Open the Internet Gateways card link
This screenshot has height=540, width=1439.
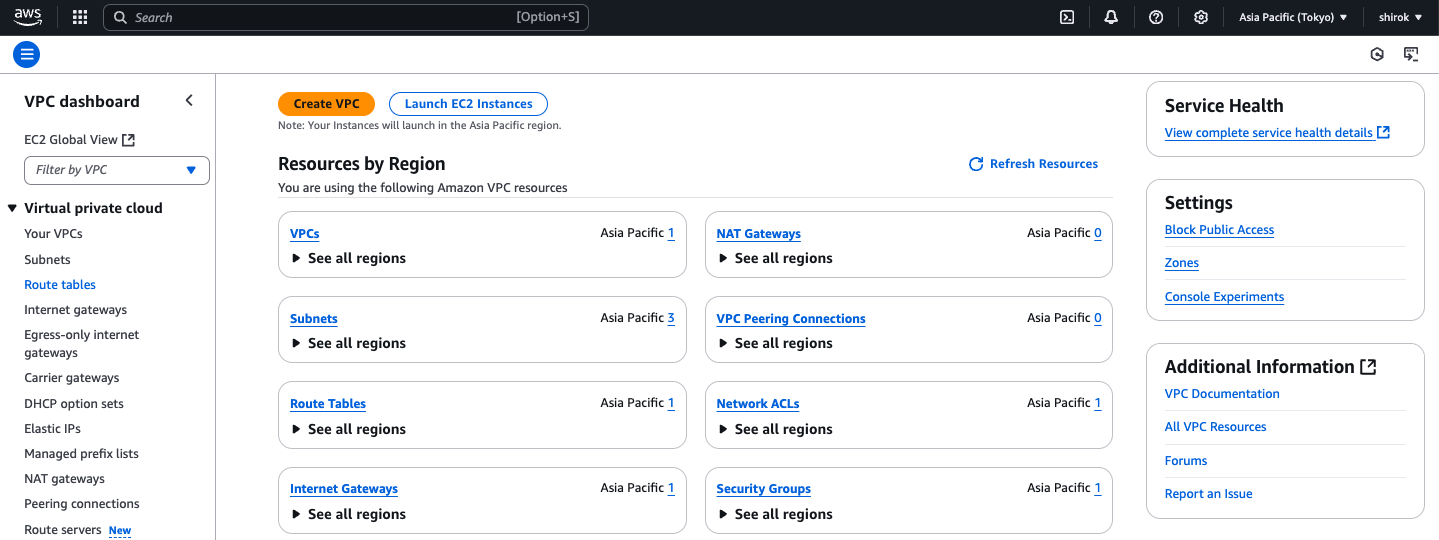(x=344, y=489)
